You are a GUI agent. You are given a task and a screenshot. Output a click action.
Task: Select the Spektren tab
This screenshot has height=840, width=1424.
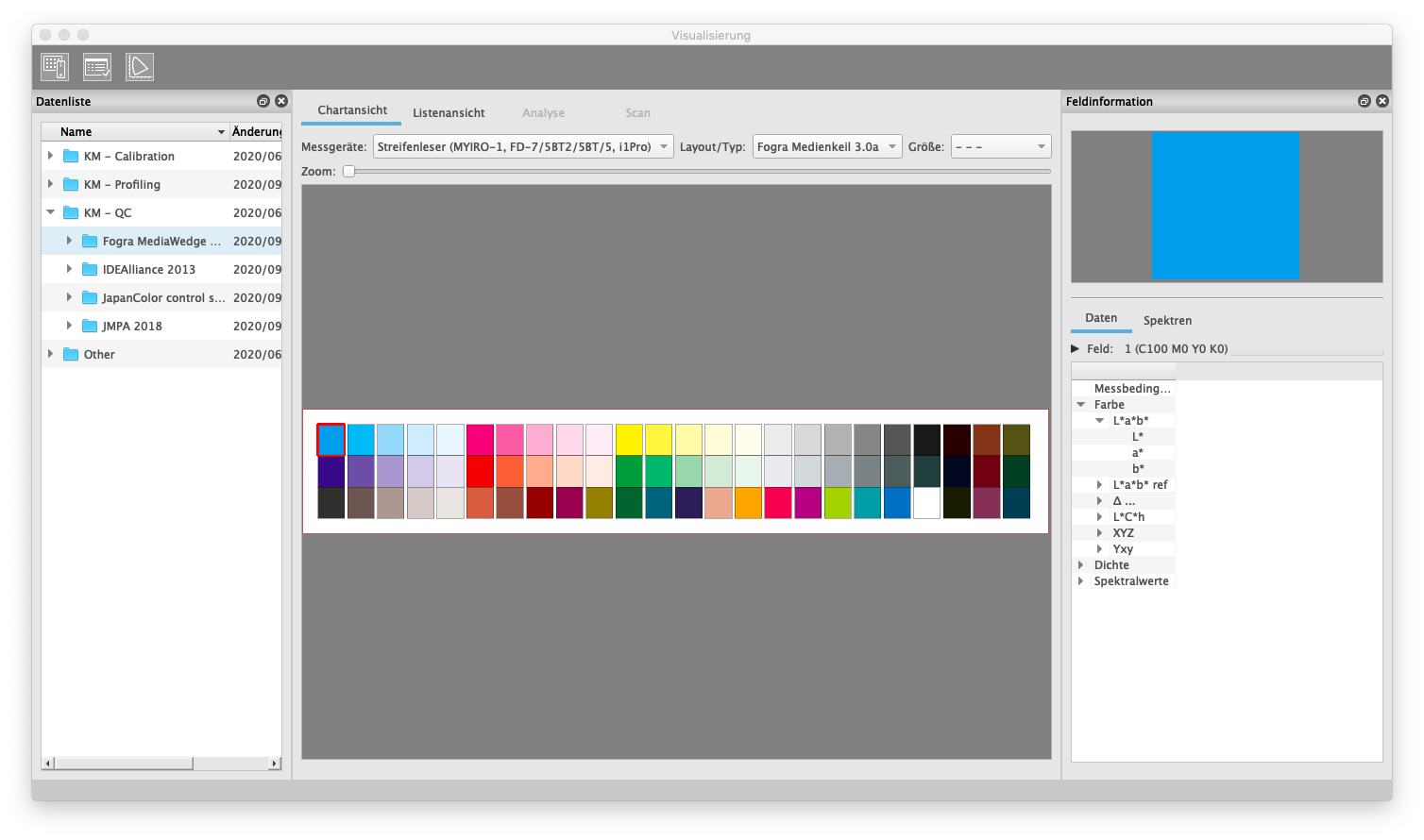click(x=1167, y=320)
